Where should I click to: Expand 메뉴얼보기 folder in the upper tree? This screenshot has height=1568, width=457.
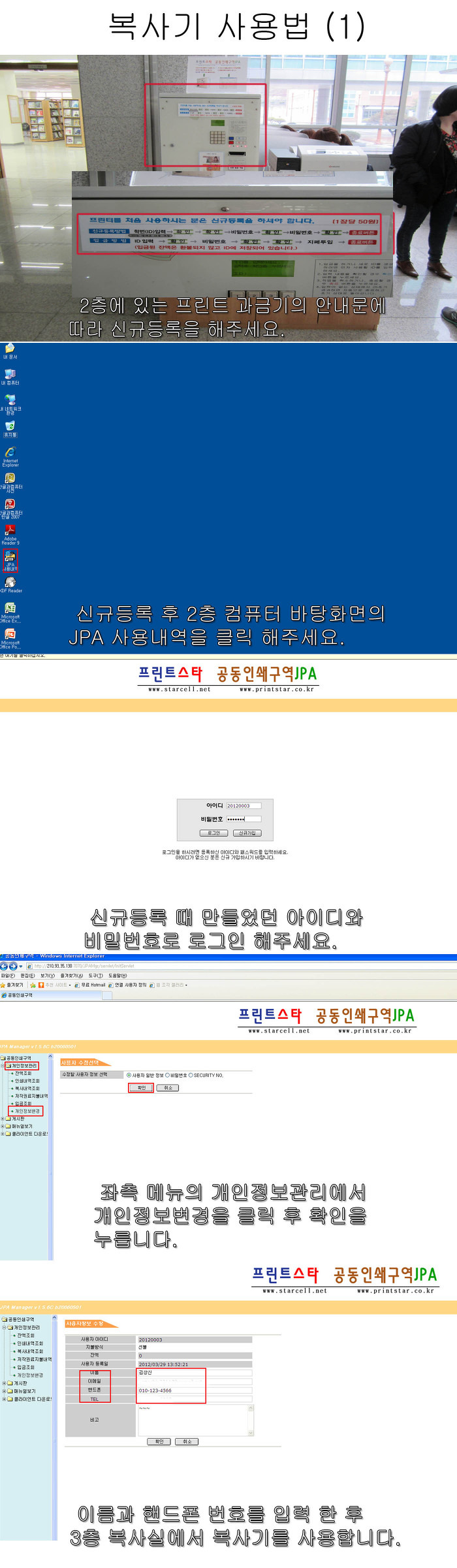click(3, 1126)
